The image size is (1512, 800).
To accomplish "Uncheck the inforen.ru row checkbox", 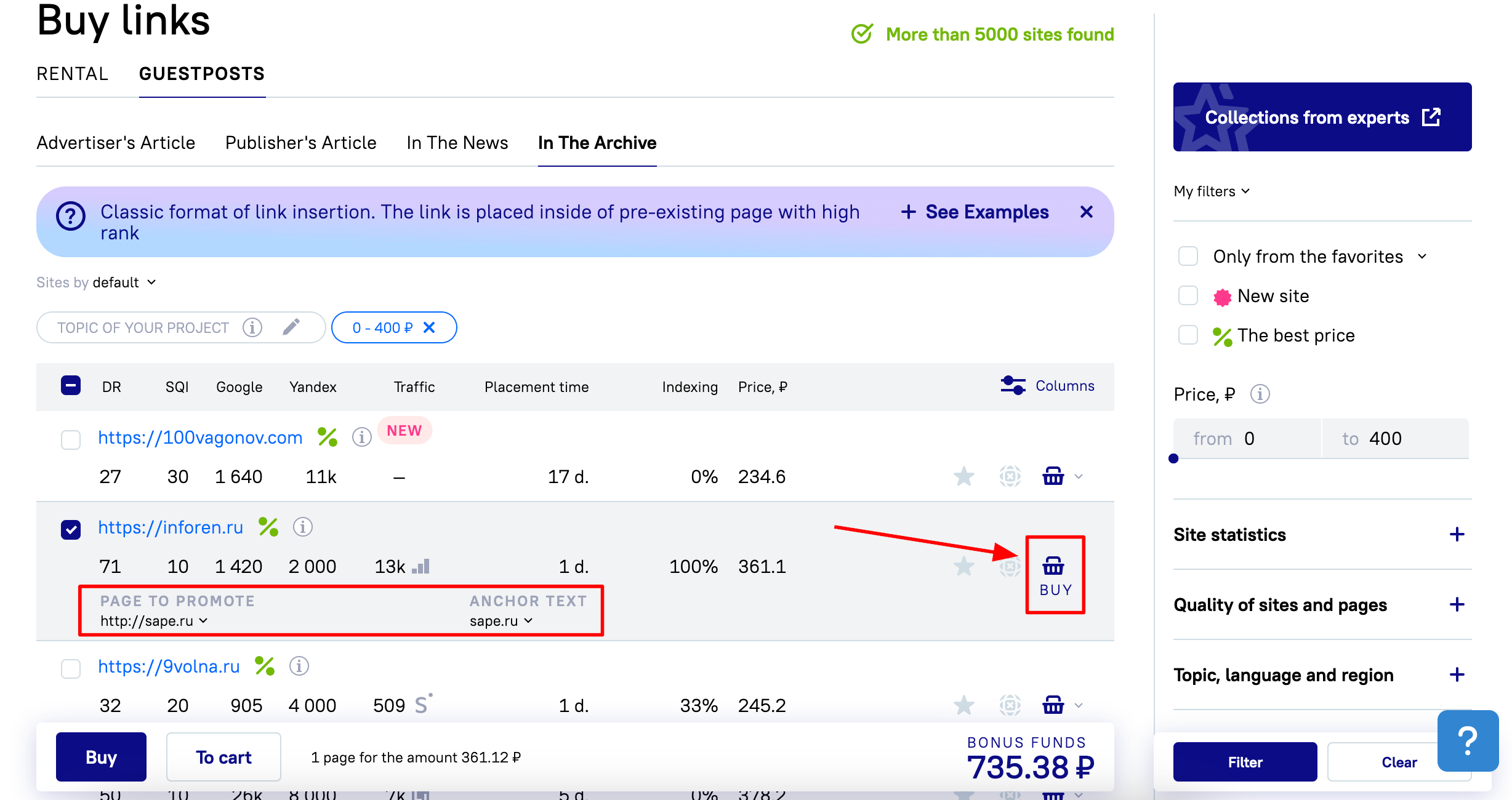I will (71, 529).
